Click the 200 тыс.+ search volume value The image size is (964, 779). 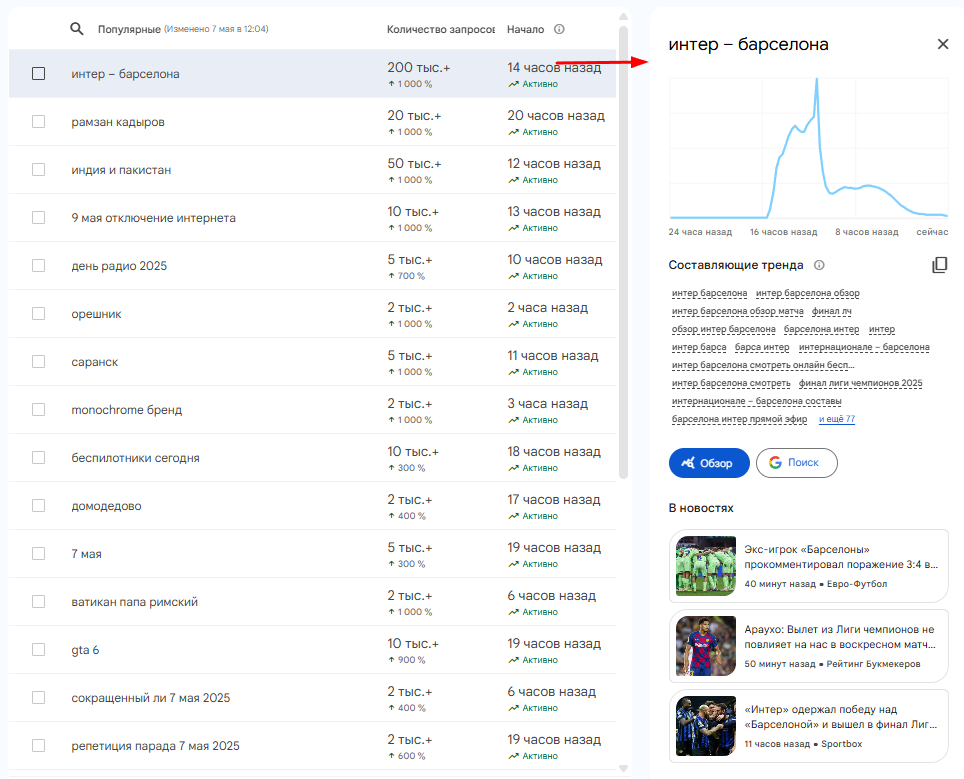pyautogui.click(x=419, y=68)
